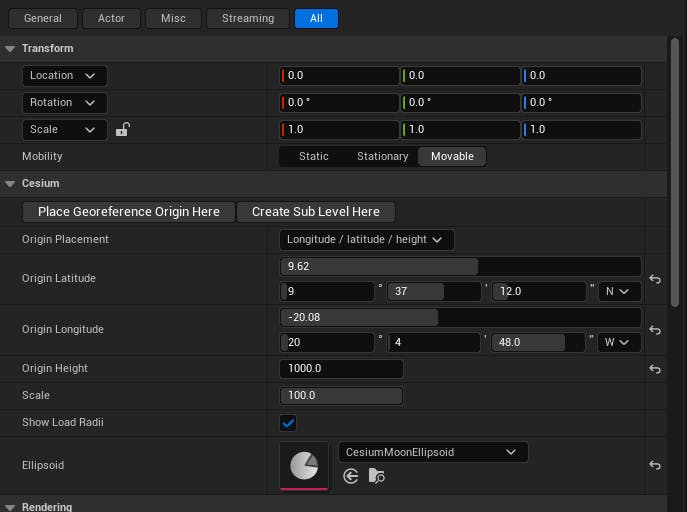Click the Origin Longitude -20.08 slider

[x=460, y=317]
